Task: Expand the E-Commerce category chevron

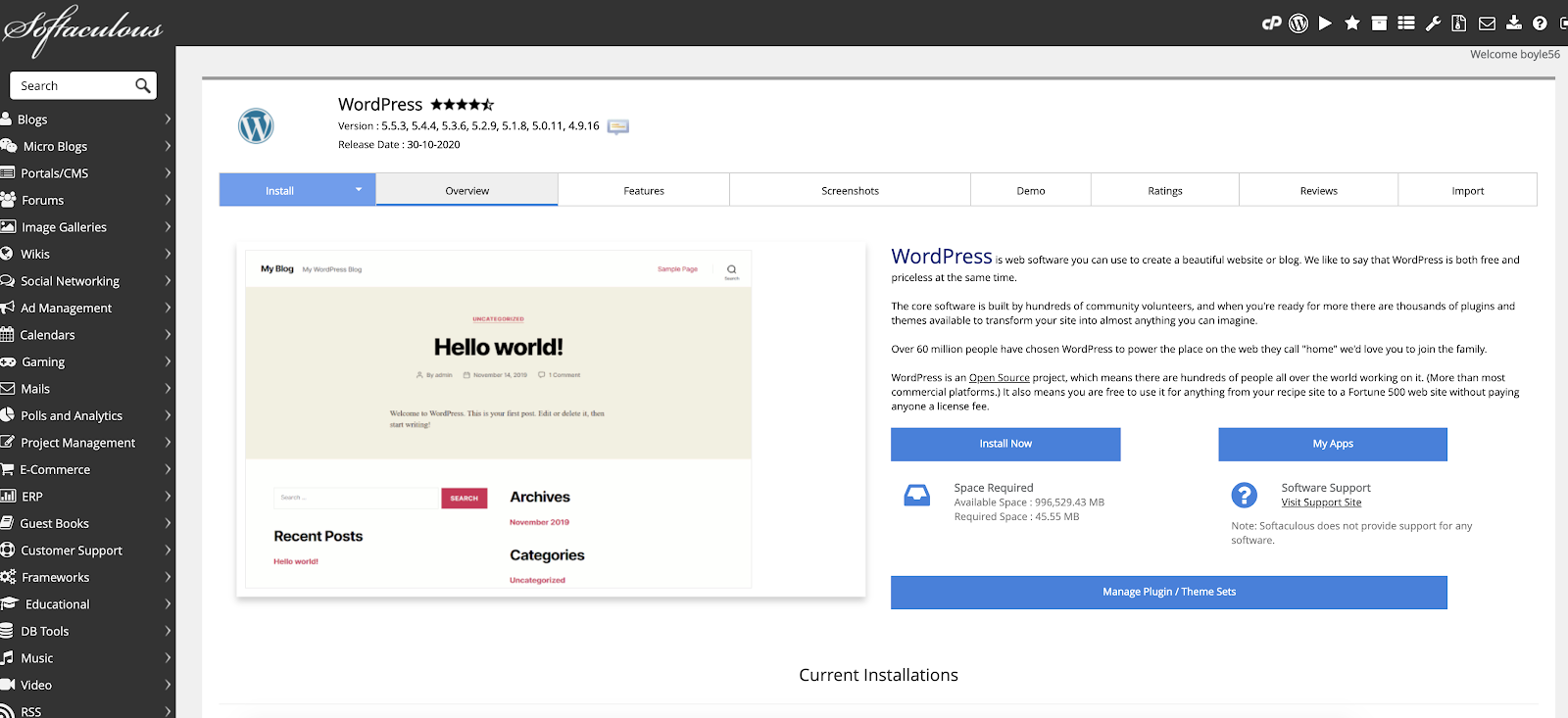Action: [168, 469]
